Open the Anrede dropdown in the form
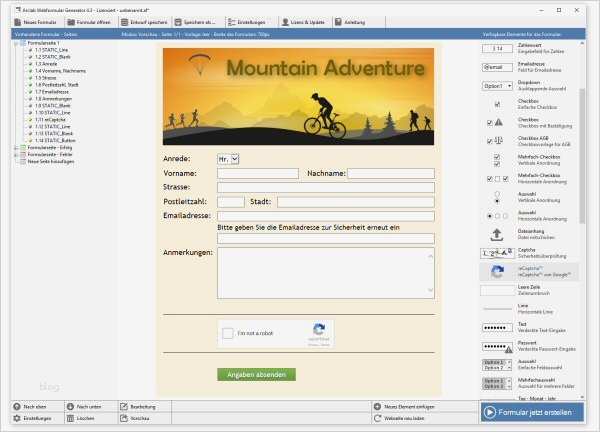The image size is (600, 432). point(228,159)
